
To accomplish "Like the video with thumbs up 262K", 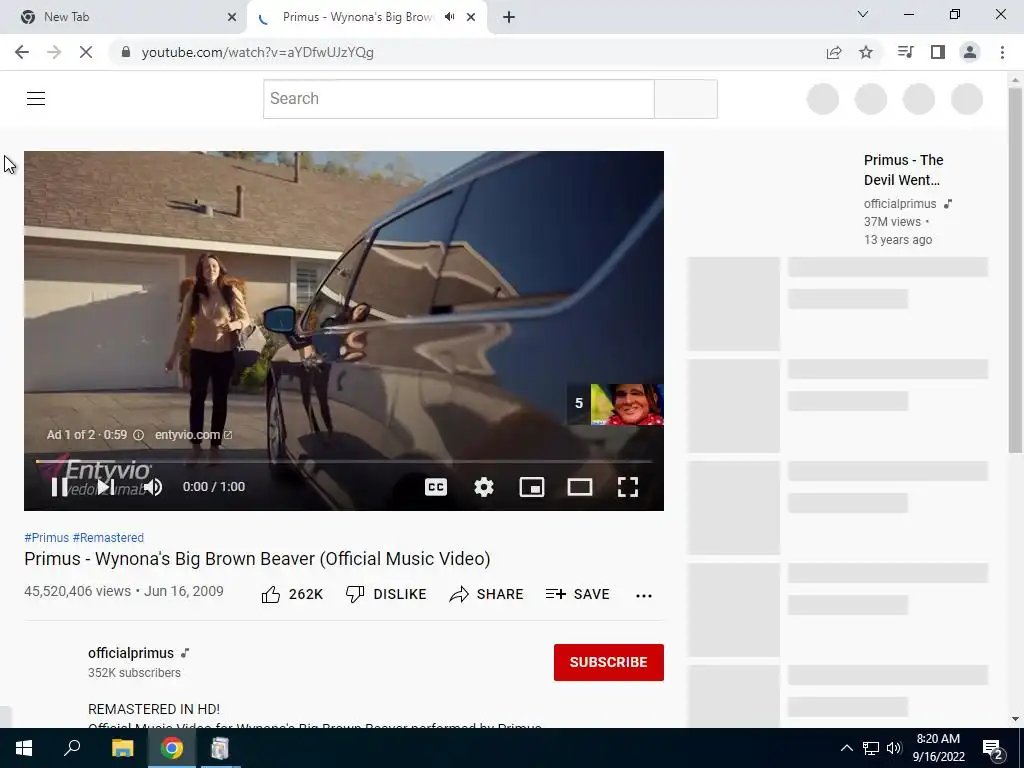I will [x=292, y=594].
